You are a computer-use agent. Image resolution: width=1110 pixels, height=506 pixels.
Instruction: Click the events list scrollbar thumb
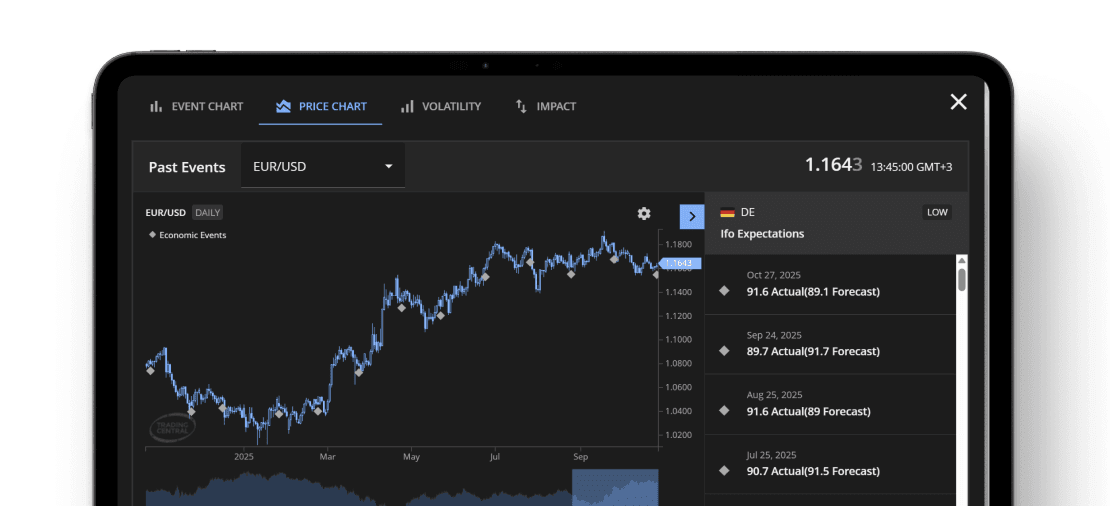point(962,277)
